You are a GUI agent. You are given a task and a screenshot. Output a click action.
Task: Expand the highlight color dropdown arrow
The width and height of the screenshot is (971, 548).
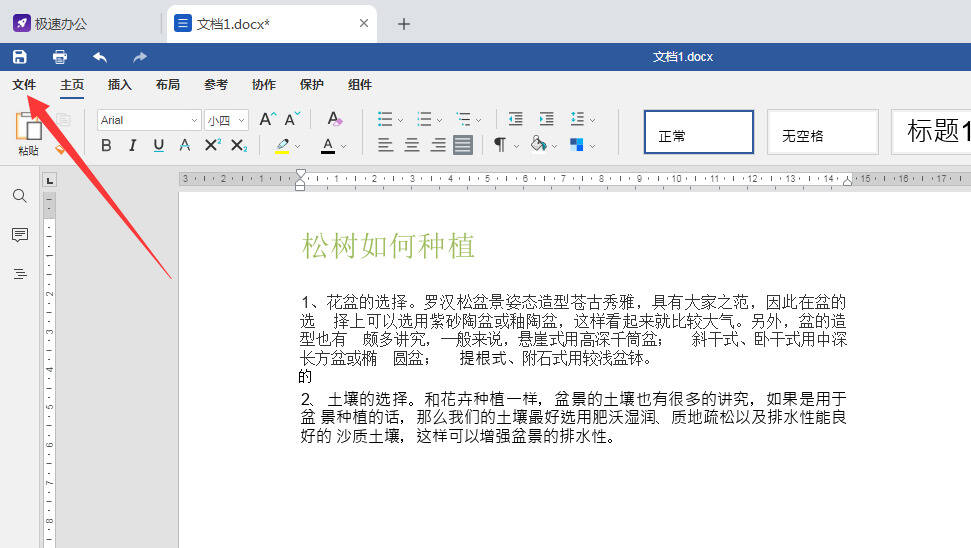298,147
